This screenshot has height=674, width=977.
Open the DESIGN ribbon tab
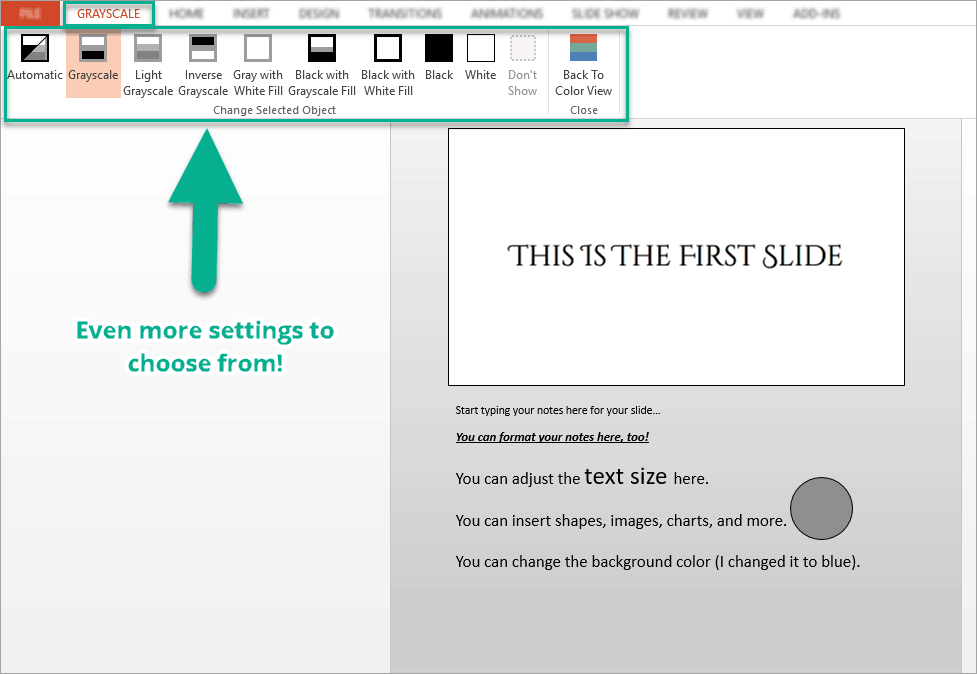(318, 13)
